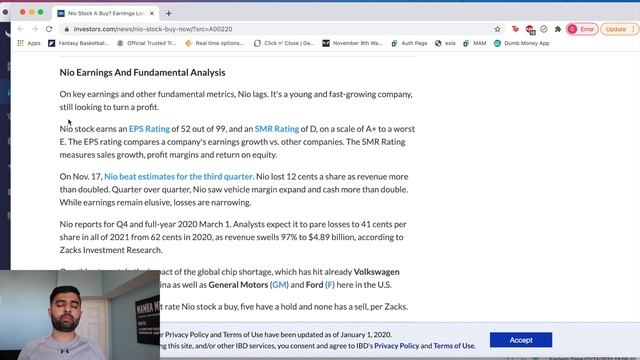
Task: Open the Nio beat estimates link
Action: (178, 176)
